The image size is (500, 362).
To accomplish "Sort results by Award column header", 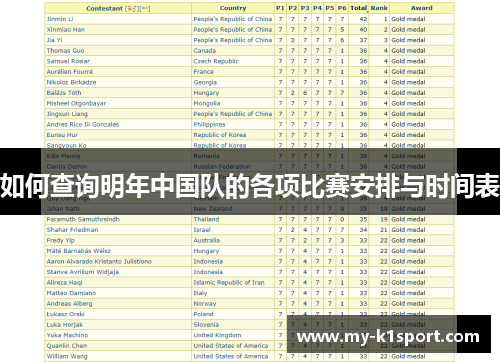I will [x=421, y=8].
